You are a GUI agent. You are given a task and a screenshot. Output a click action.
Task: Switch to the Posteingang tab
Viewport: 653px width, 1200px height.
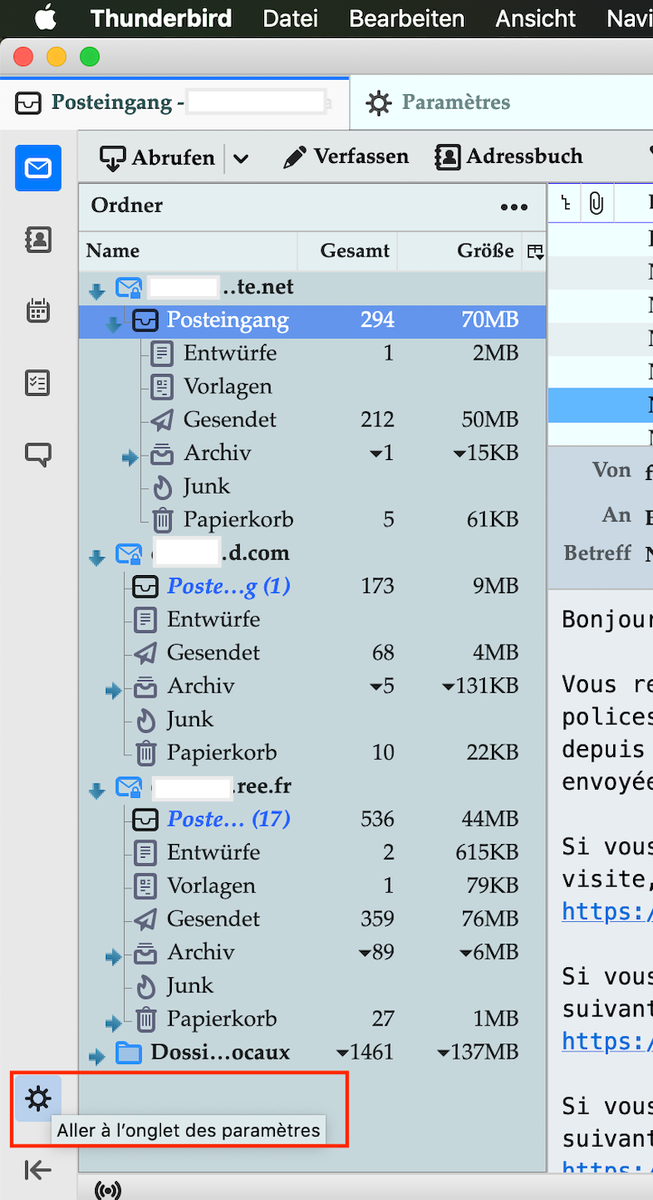pyautogui.click(x=175, y=102)
